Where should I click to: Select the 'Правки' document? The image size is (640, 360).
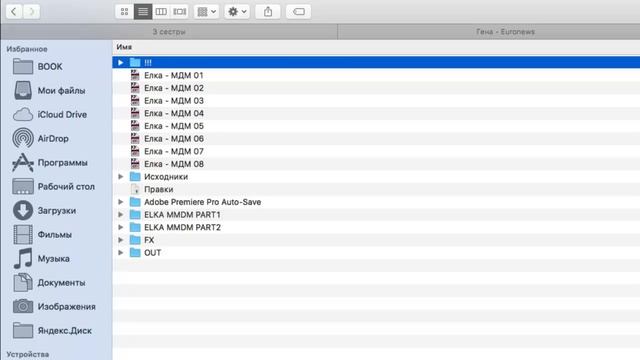point(159,189)
